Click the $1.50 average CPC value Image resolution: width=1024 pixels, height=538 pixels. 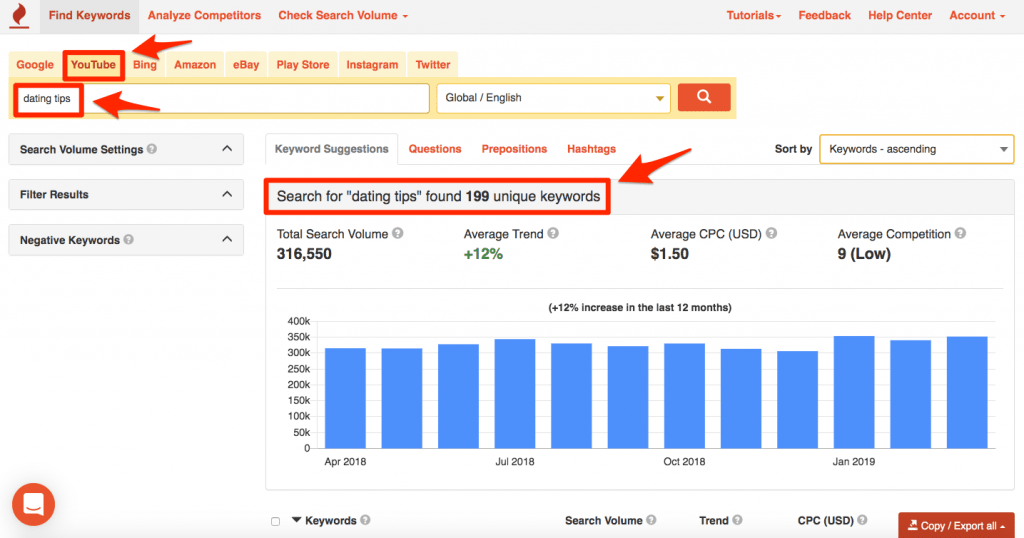tap(669, 254)
